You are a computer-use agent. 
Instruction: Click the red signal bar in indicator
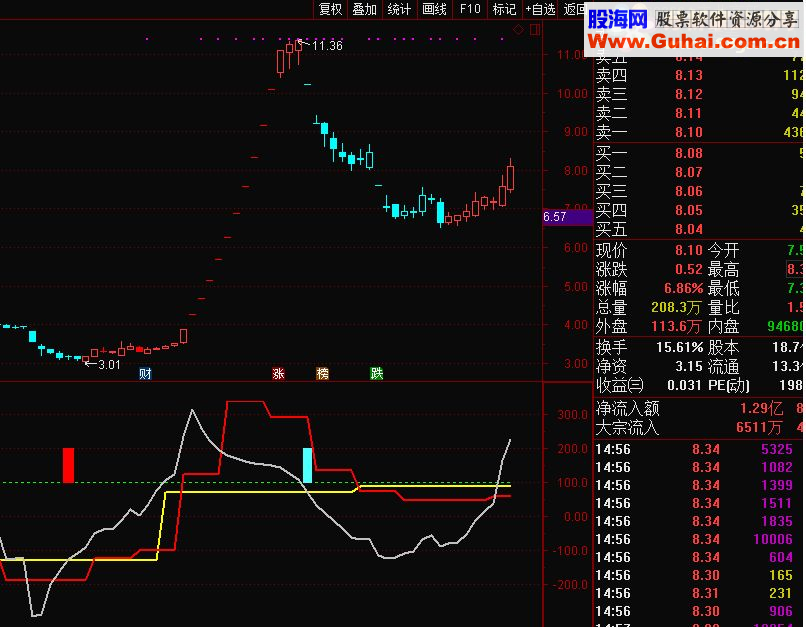pyautogui.click(x=68, y=465)
